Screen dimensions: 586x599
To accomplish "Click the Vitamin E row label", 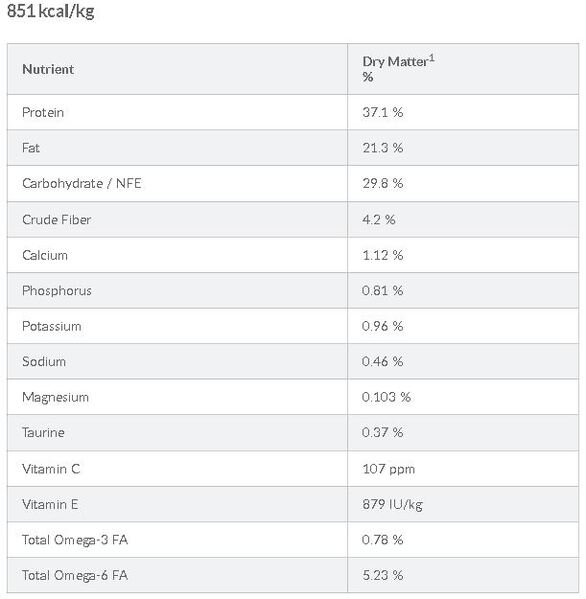I will point(50,504).
